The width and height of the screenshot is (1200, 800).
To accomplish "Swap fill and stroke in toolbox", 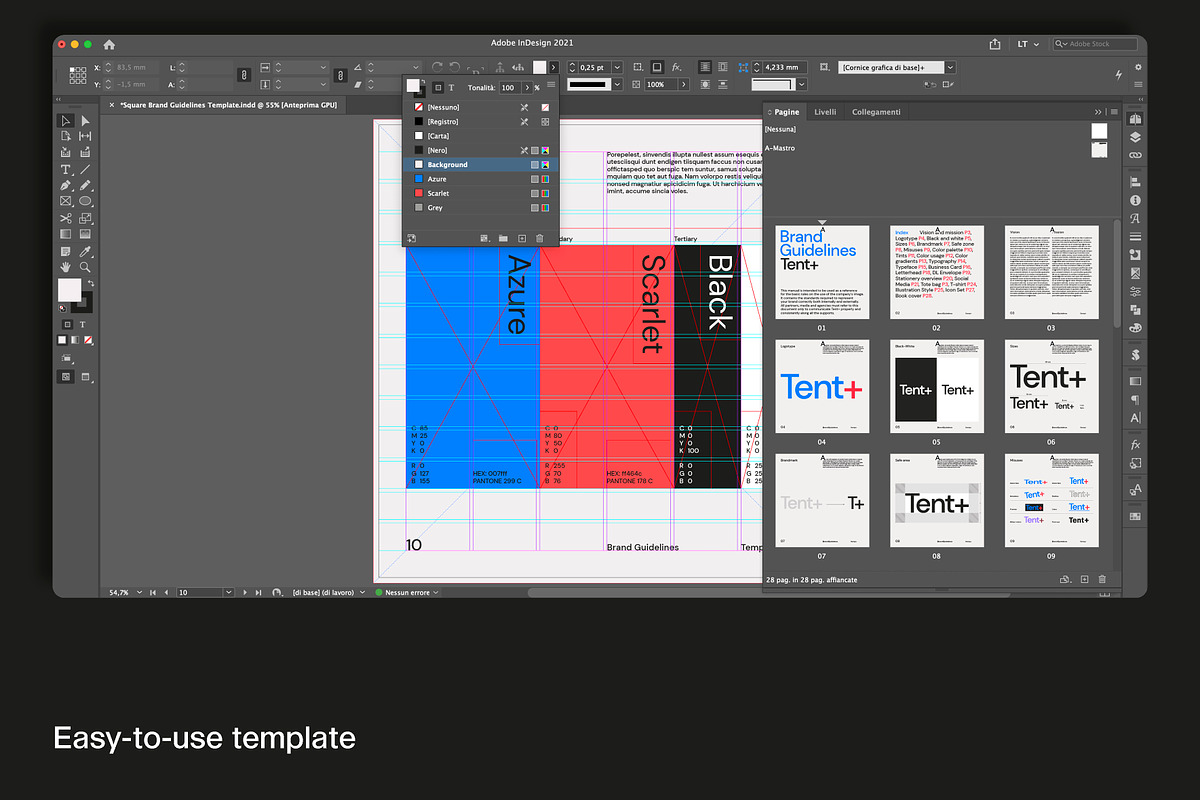I will [89, 283].
